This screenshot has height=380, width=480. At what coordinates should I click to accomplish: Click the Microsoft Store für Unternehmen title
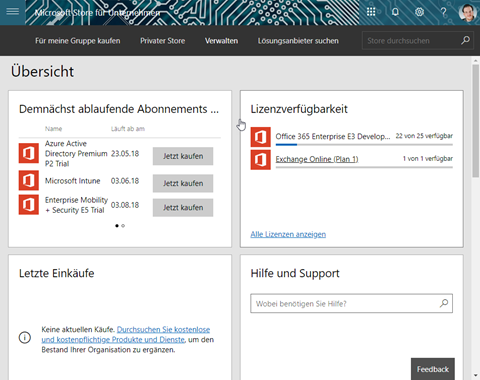tap(97, 13)
